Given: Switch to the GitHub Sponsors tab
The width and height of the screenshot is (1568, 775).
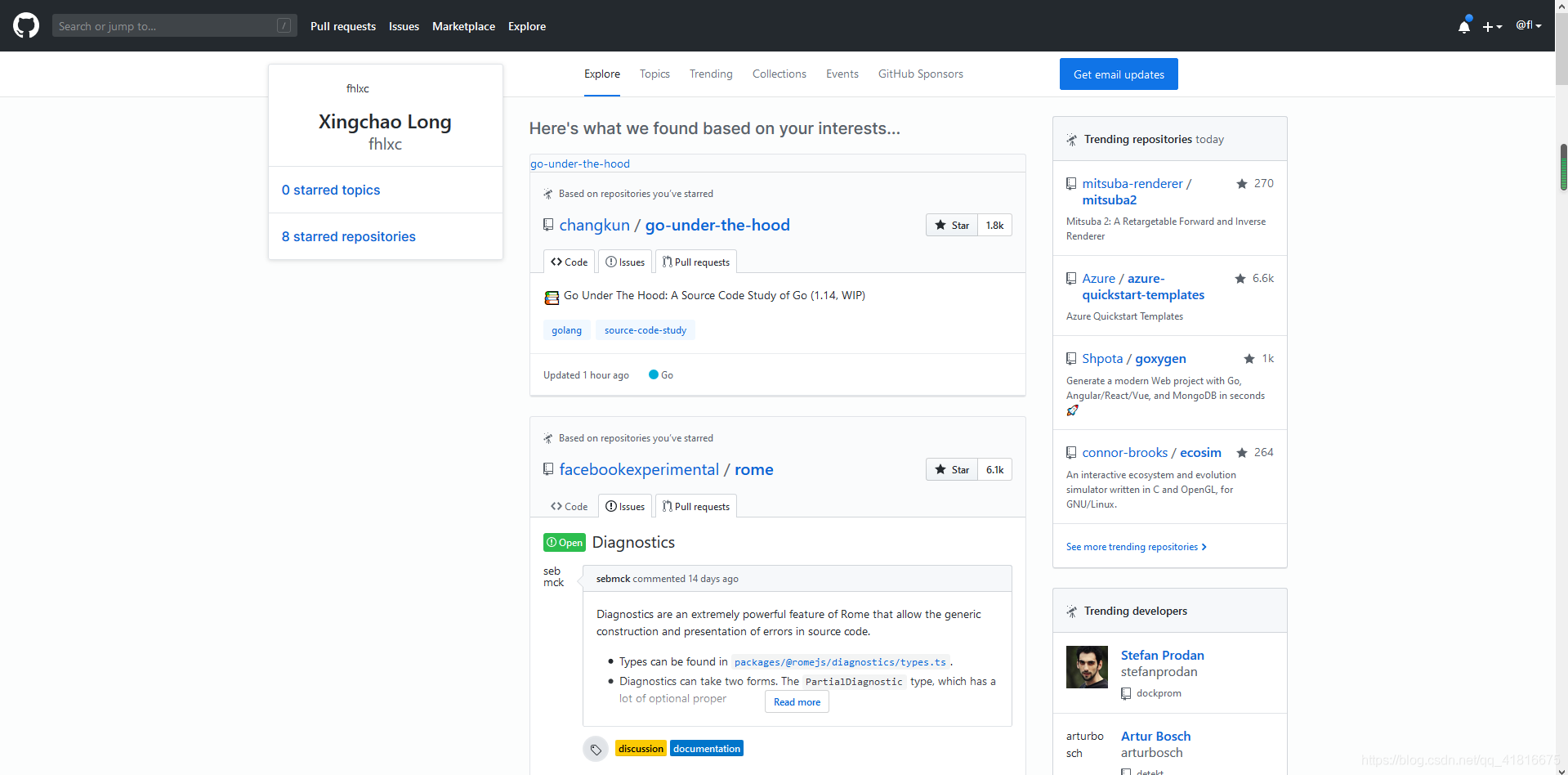Looking at the screenshot, I should coord(921,74).
